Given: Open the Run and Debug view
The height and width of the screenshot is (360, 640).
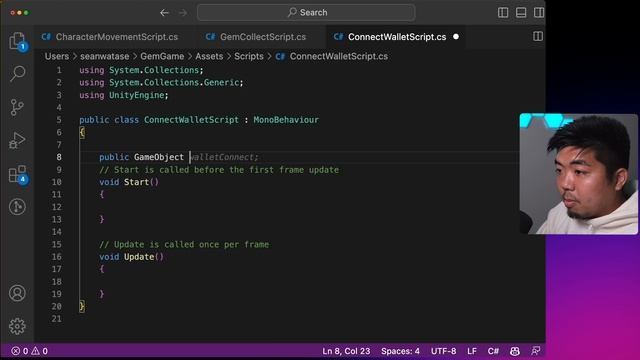Looking at the screenshot, I should [x=17, y=140].
